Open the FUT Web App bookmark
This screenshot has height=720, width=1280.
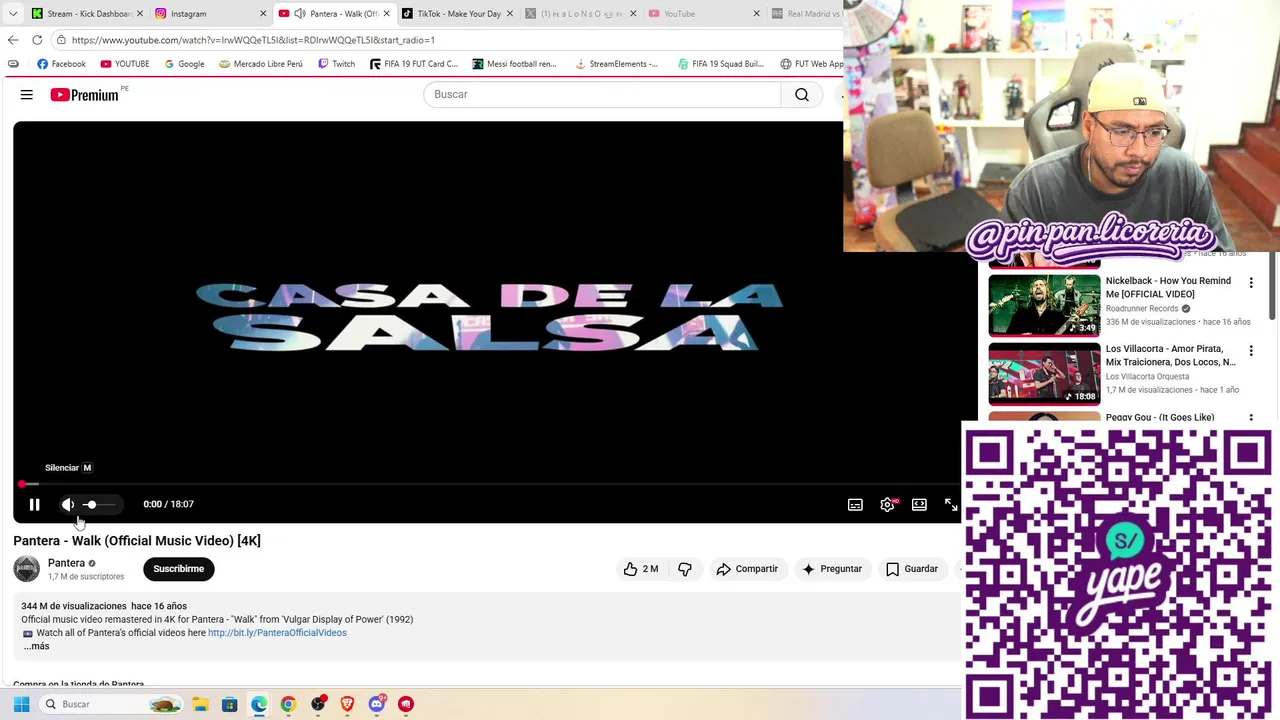coord(812,64)
